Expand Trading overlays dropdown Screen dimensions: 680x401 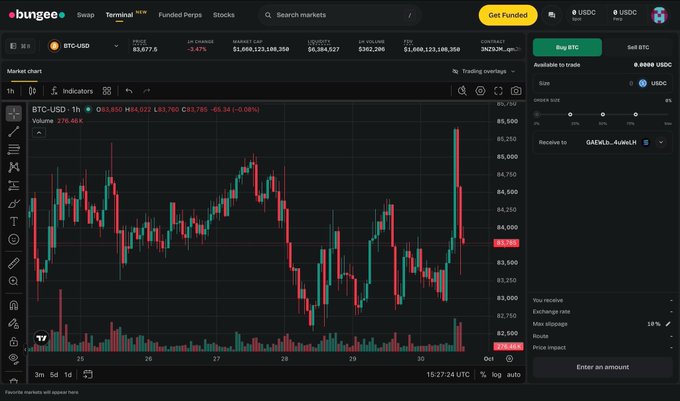[x=484, y=71]
